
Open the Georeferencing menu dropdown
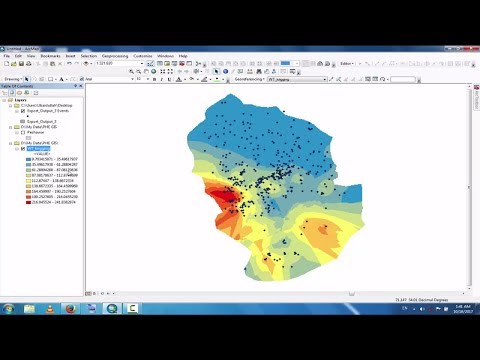[x=249, y=79]
